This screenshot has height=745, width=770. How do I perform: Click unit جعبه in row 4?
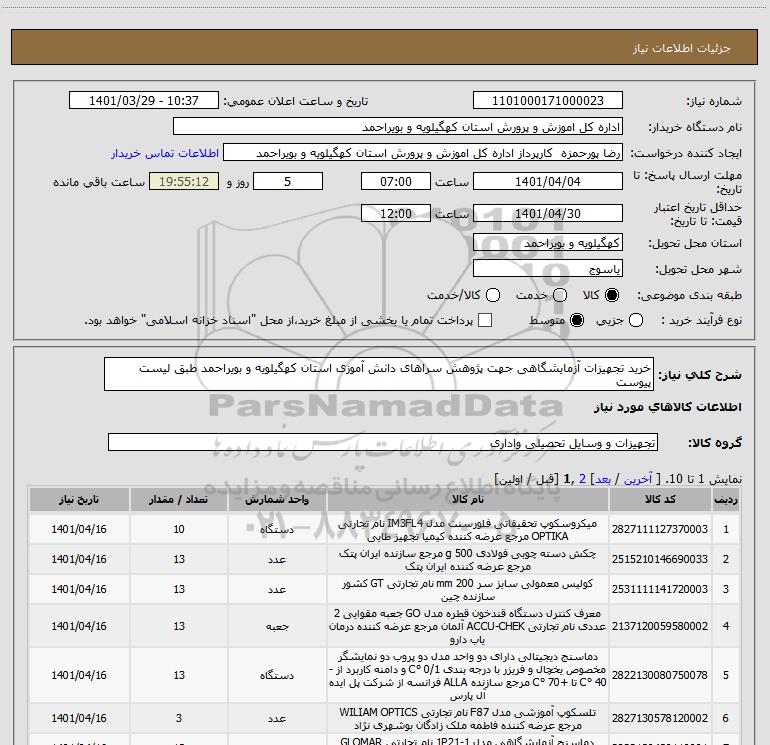click(x=277, y=627)
